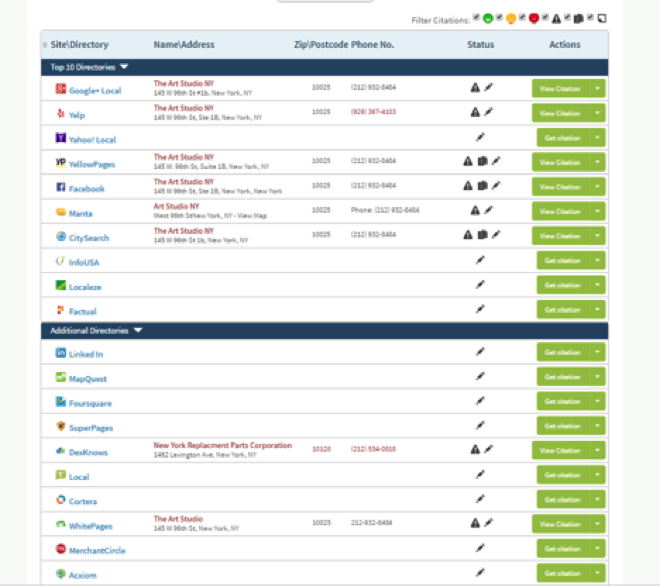Click the pencil edit icon in the Manta row
This screenshot has height=586, width=661.
pos(489,210)
